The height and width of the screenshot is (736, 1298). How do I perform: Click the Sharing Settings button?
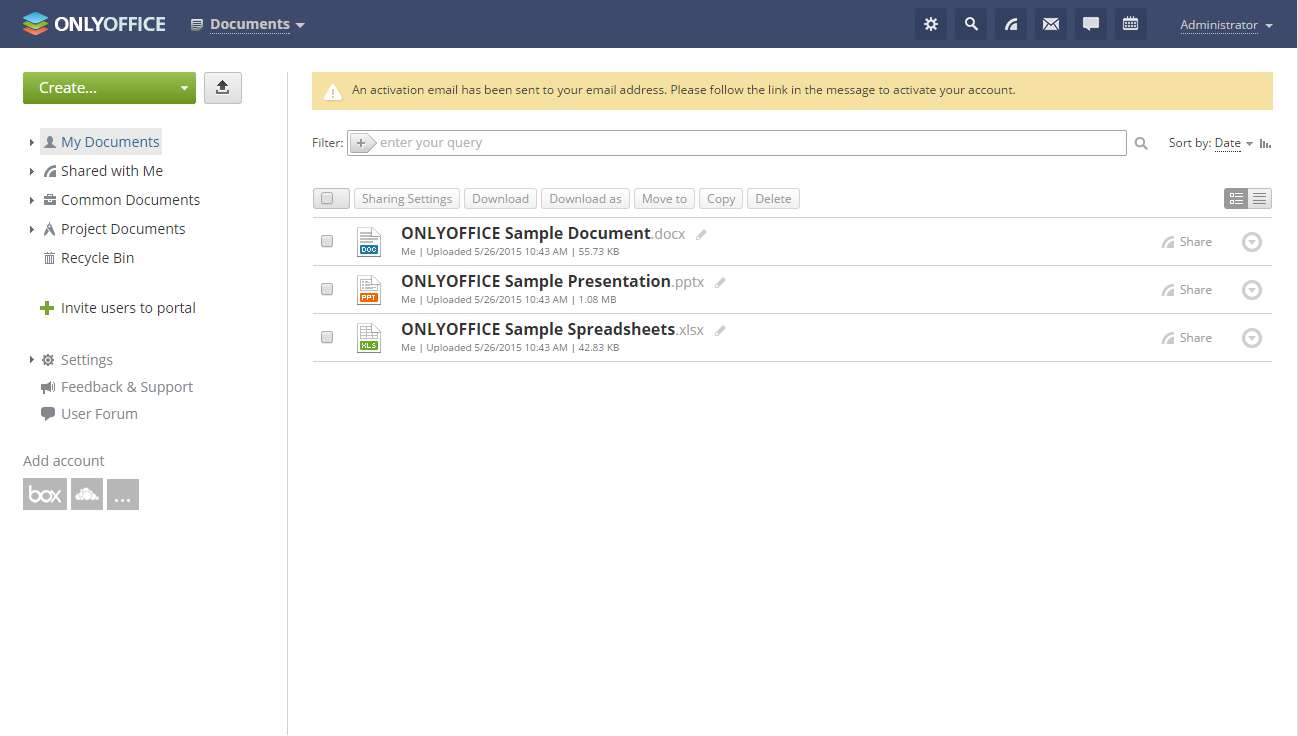(406, 199)
